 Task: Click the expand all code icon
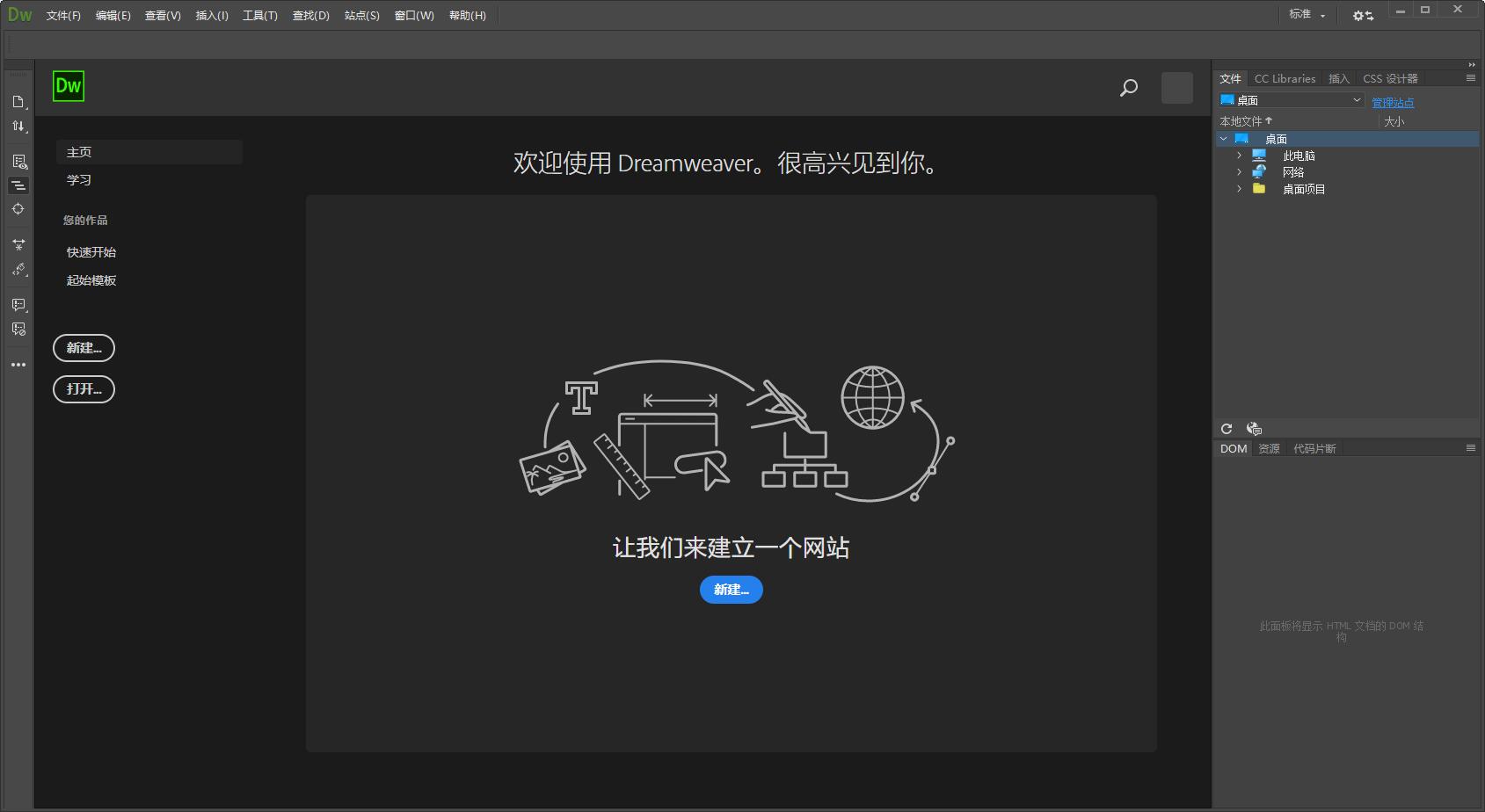18,245
